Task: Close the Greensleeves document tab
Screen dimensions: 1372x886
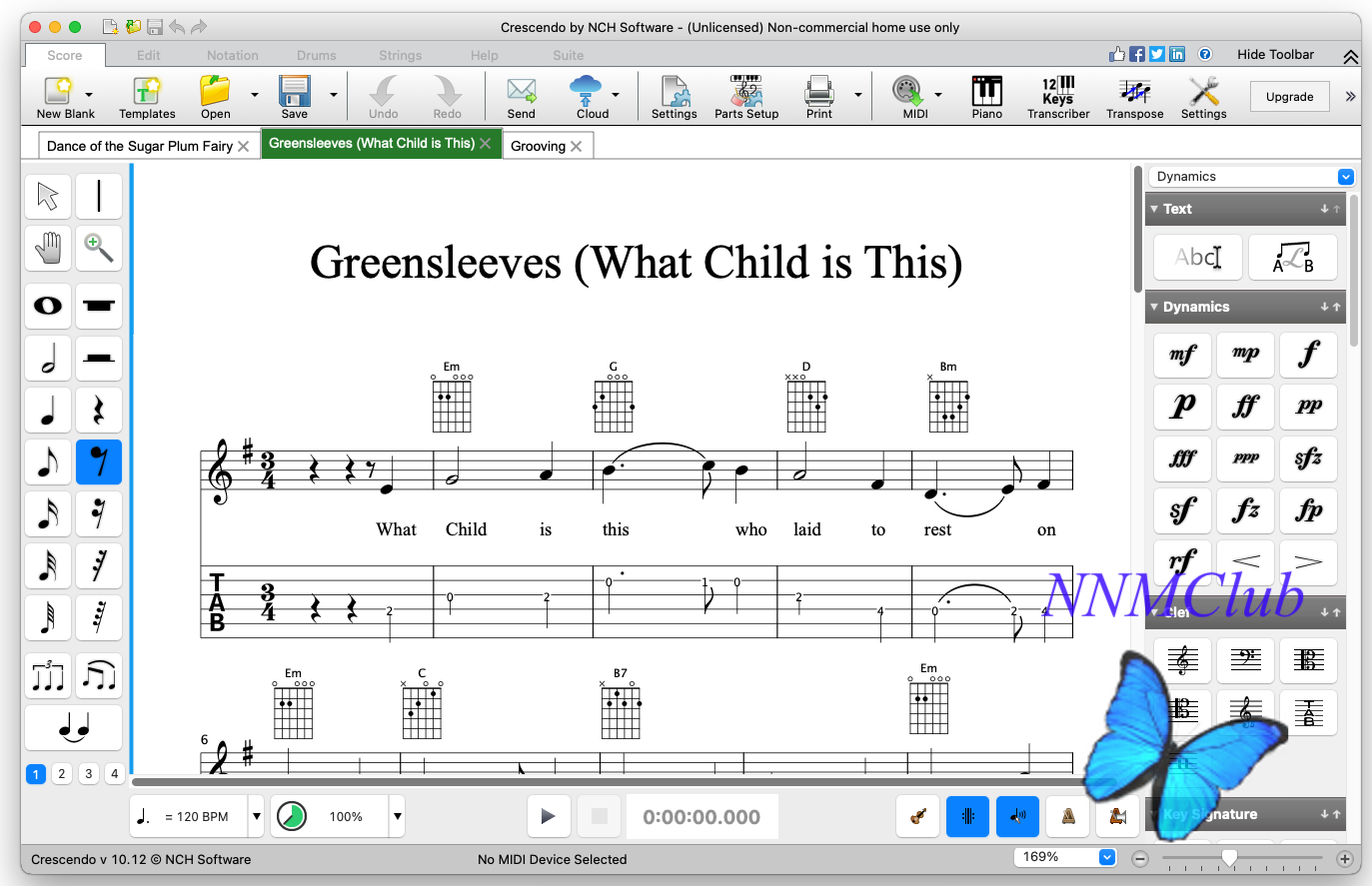Action: [x=486, y=144]
